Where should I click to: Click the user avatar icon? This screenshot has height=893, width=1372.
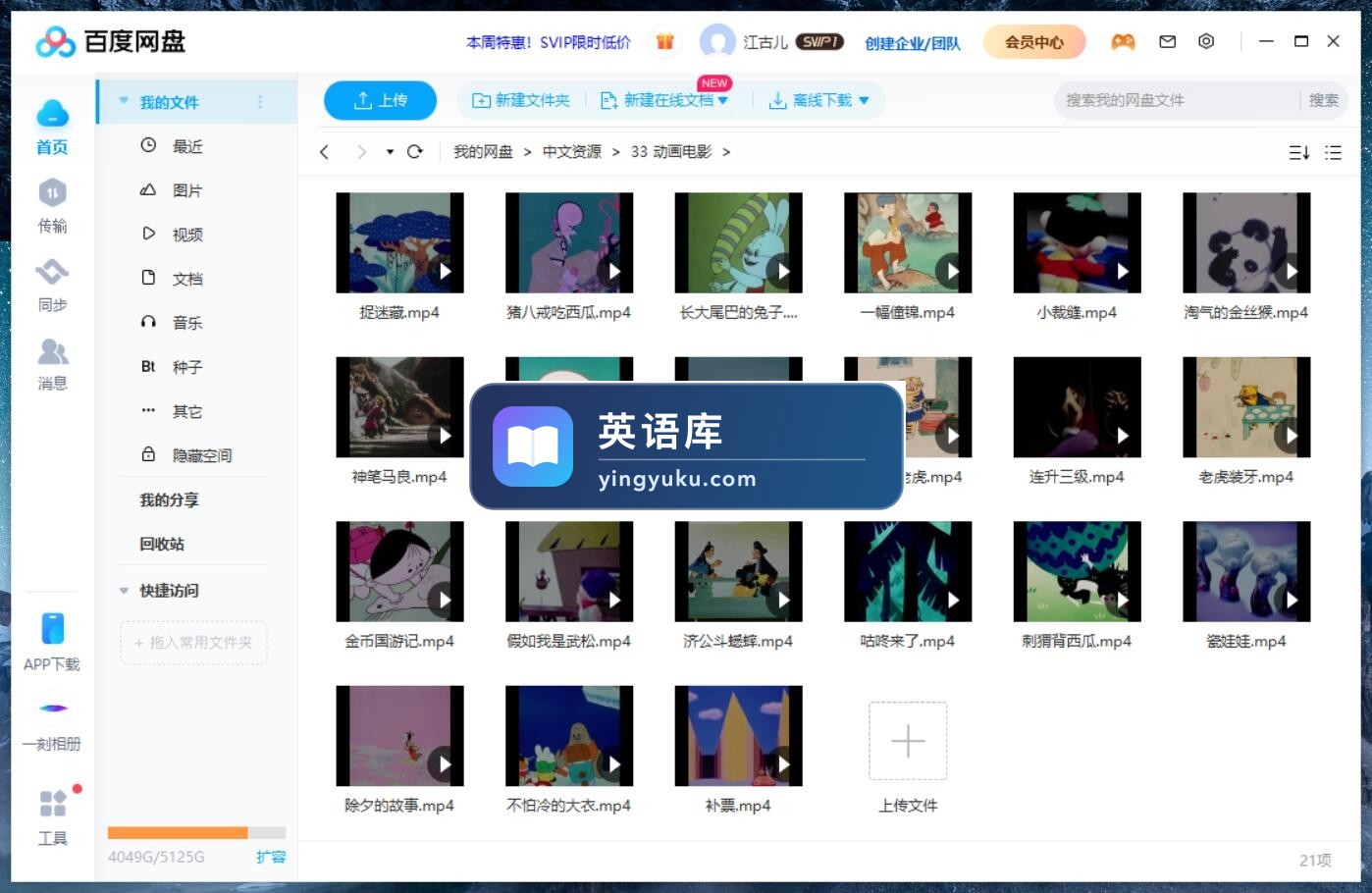(x=717, y=41)
